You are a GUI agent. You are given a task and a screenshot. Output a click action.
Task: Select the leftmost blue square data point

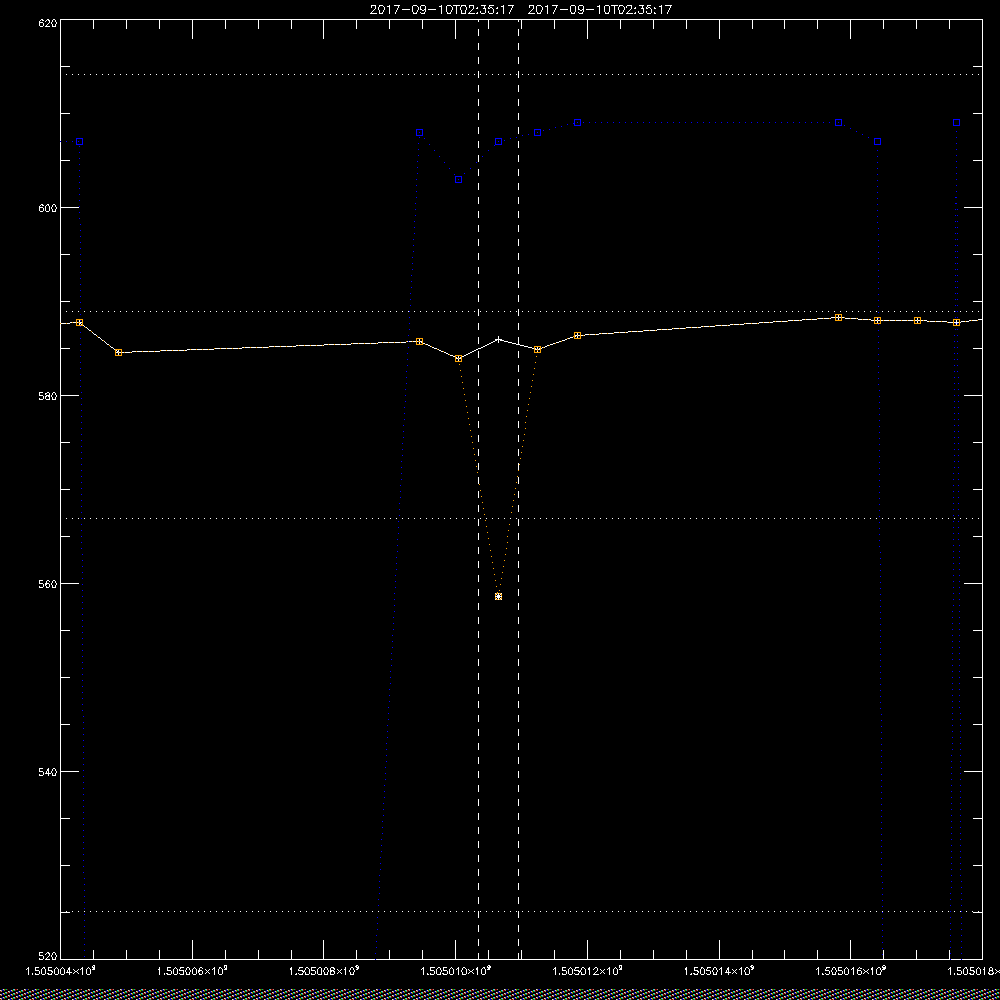80,142
